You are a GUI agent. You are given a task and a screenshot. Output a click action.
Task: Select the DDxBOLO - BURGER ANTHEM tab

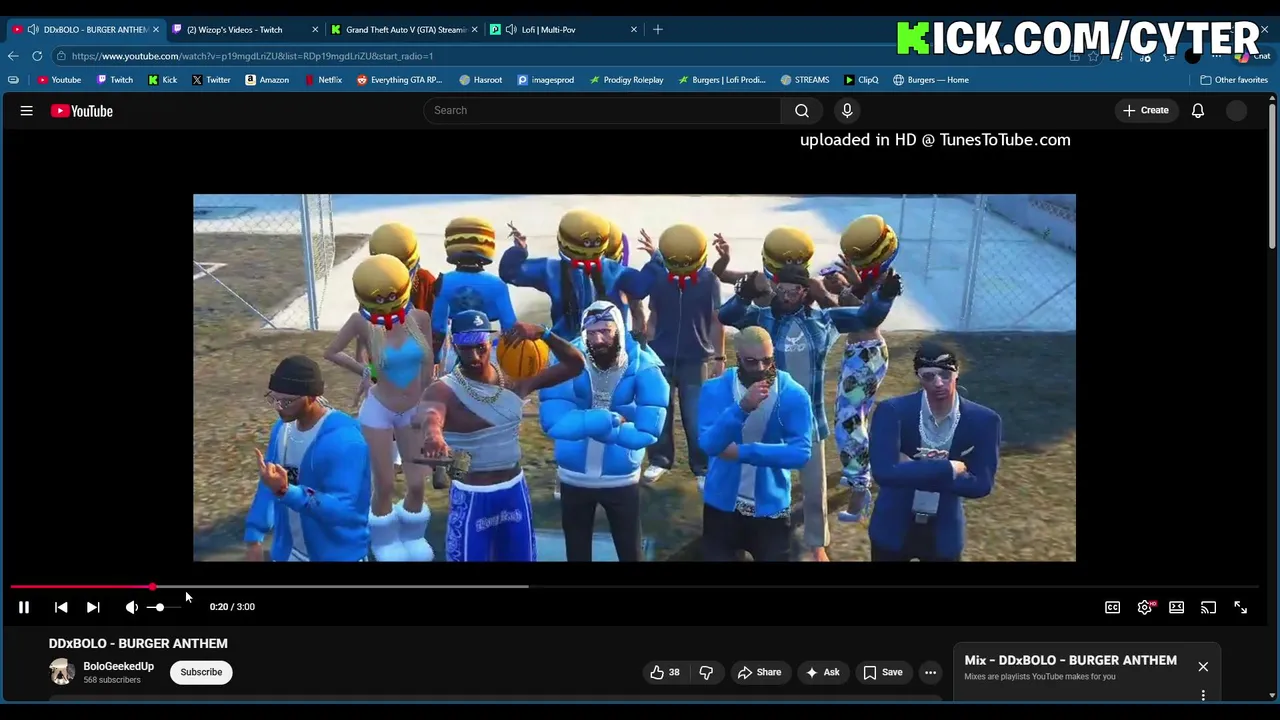[87, 29]
